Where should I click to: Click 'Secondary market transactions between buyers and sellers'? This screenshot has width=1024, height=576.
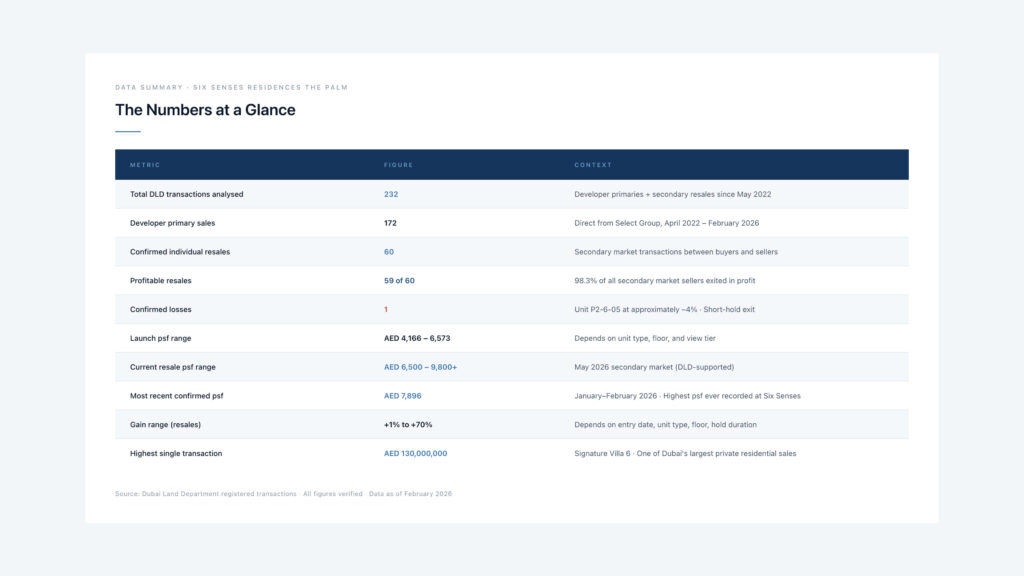[x=676, y=251]
